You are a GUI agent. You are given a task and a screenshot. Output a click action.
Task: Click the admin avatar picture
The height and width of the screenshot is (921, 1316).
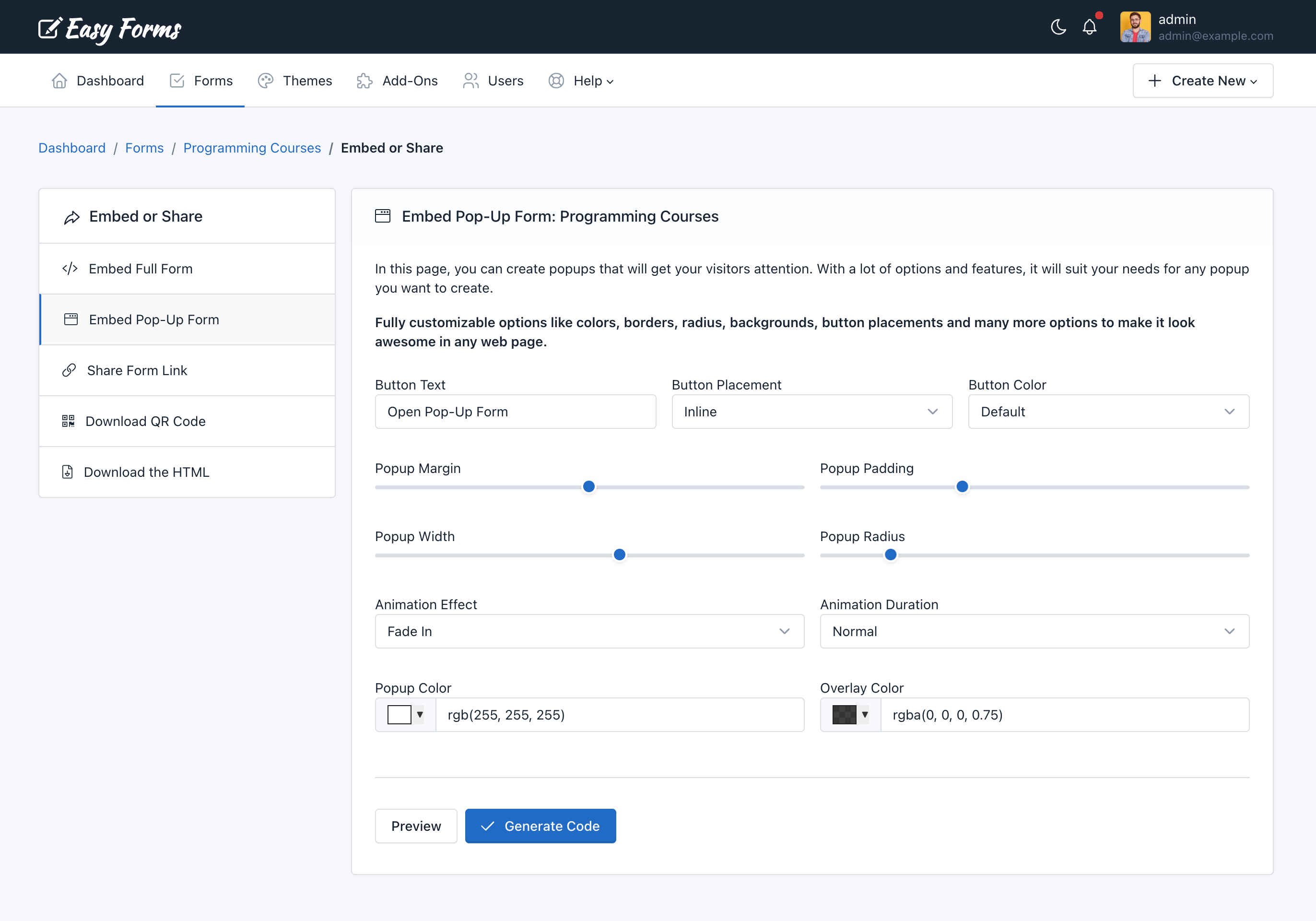click(x=1135, y=27)
